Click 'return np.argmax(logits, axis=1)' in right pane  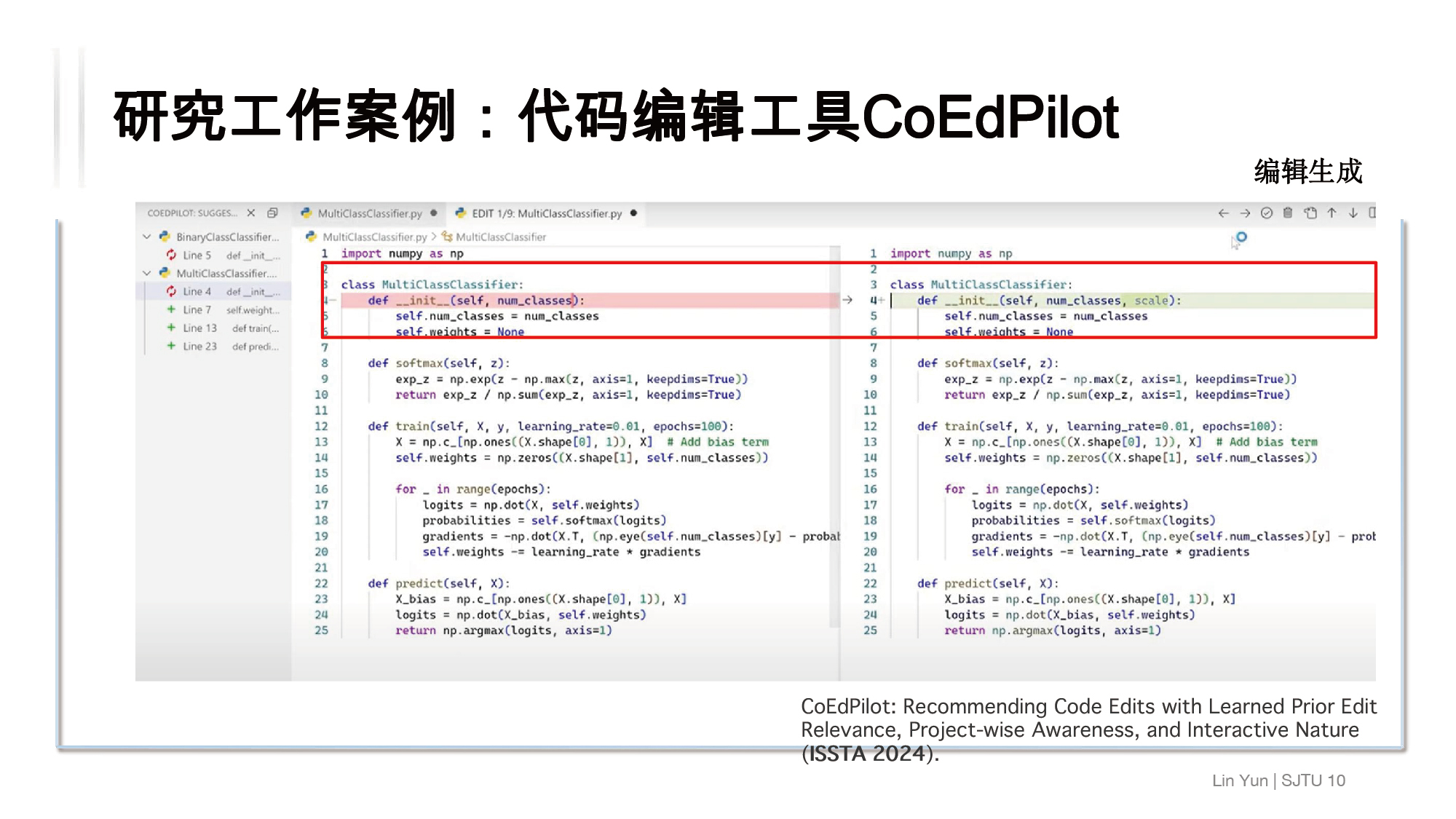tap(1053, 630)
